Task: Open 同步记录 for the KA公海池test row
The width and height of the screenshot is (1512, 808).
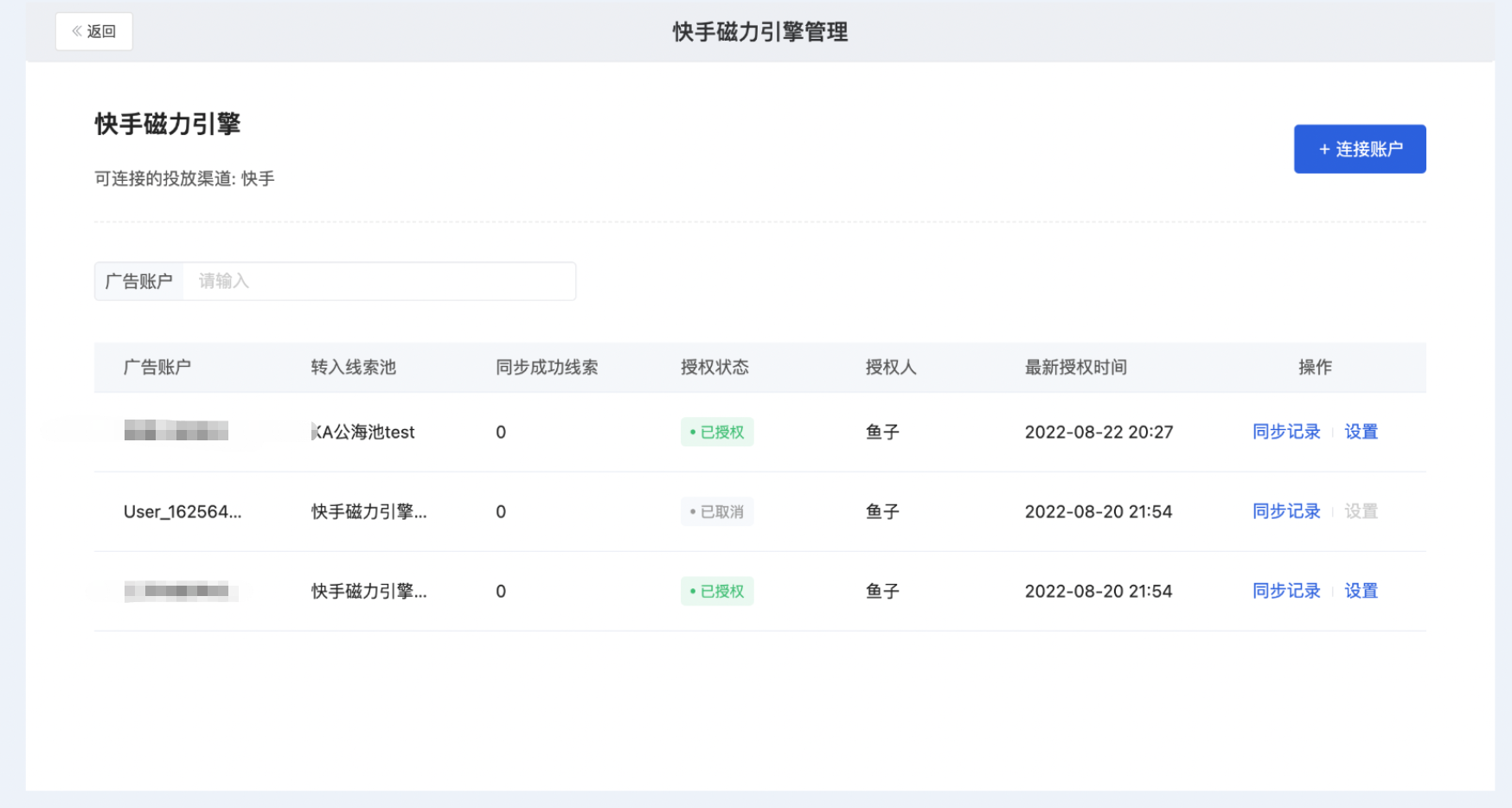Action: 1286,432
